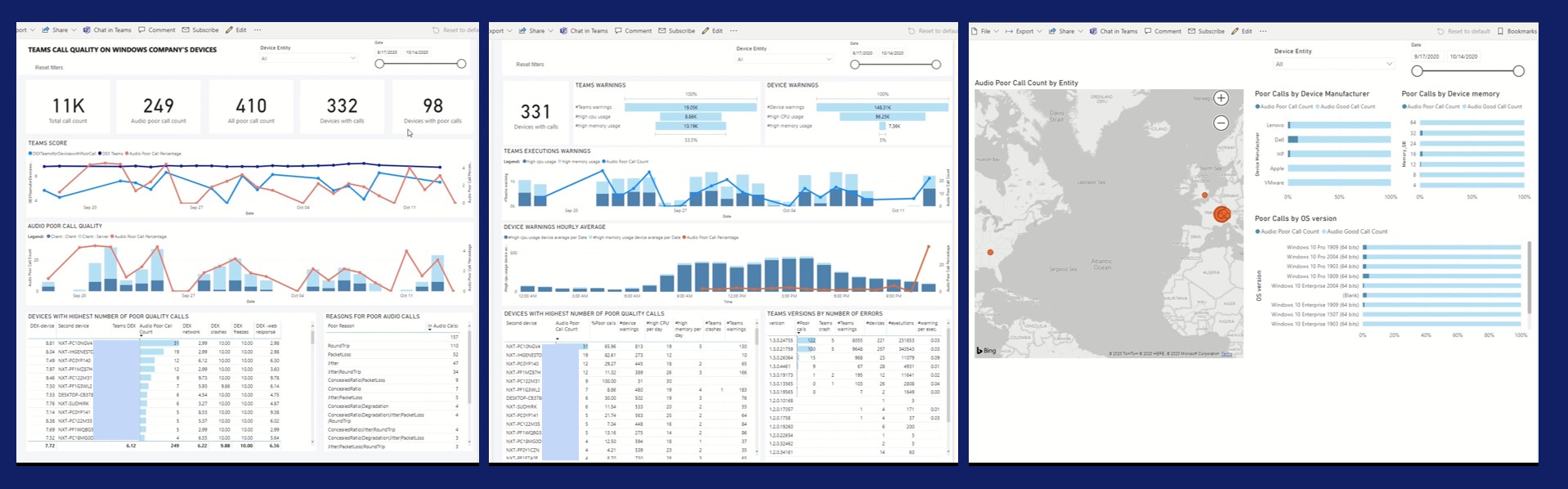1568x489 pixels.
Task: Open more options ellipsis in map report toolbar
Action: [1263, 31]
